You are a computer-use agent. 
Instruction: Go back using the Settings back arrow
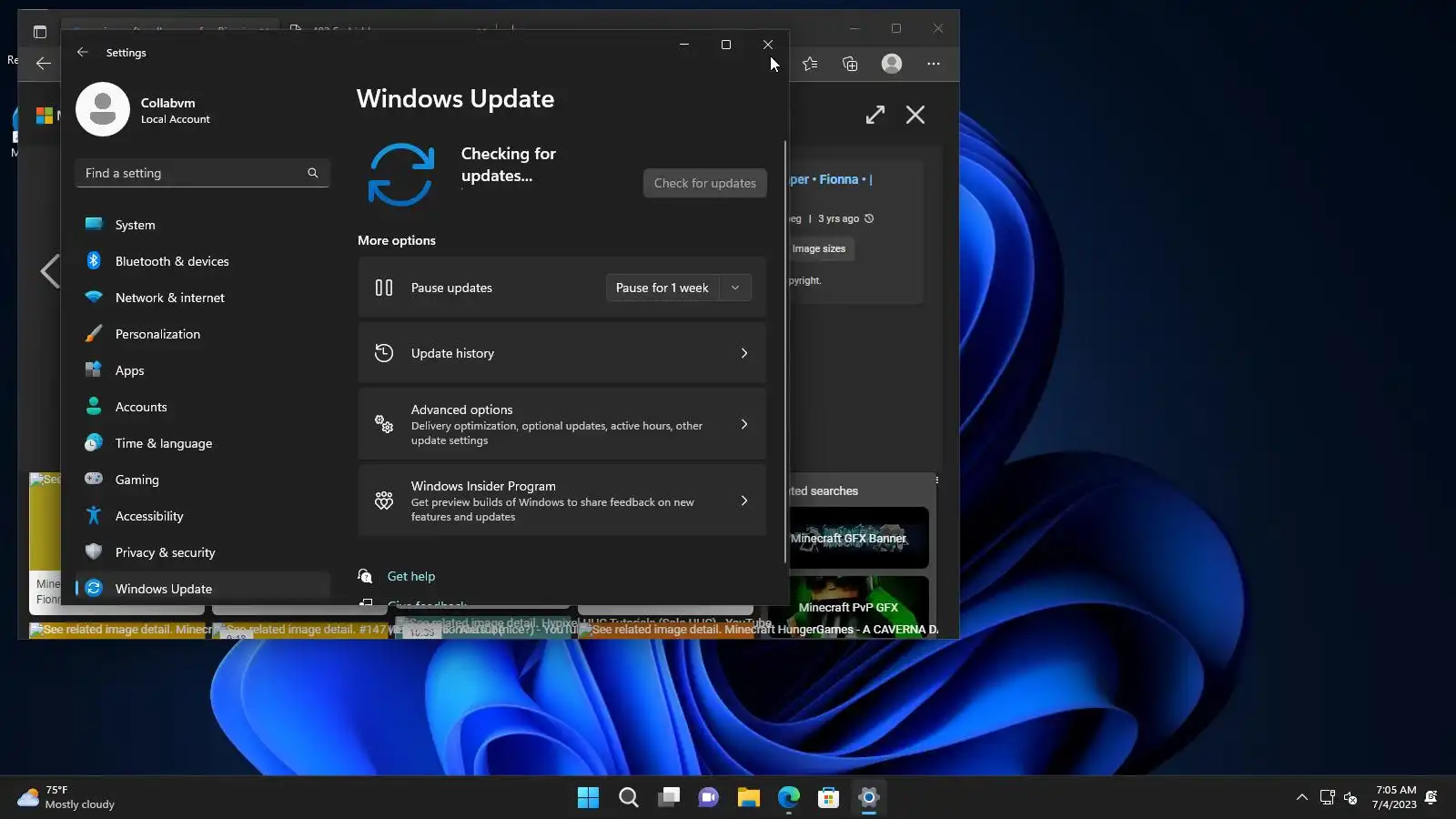83,53
